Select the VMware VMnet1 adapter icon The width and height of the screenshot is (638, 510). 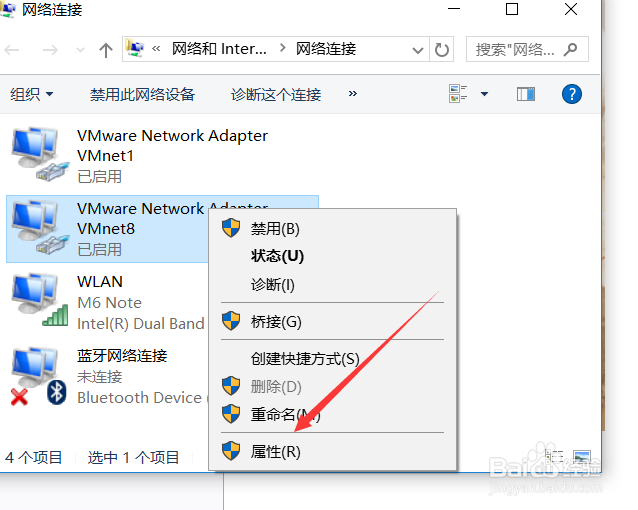pos(39,154)
